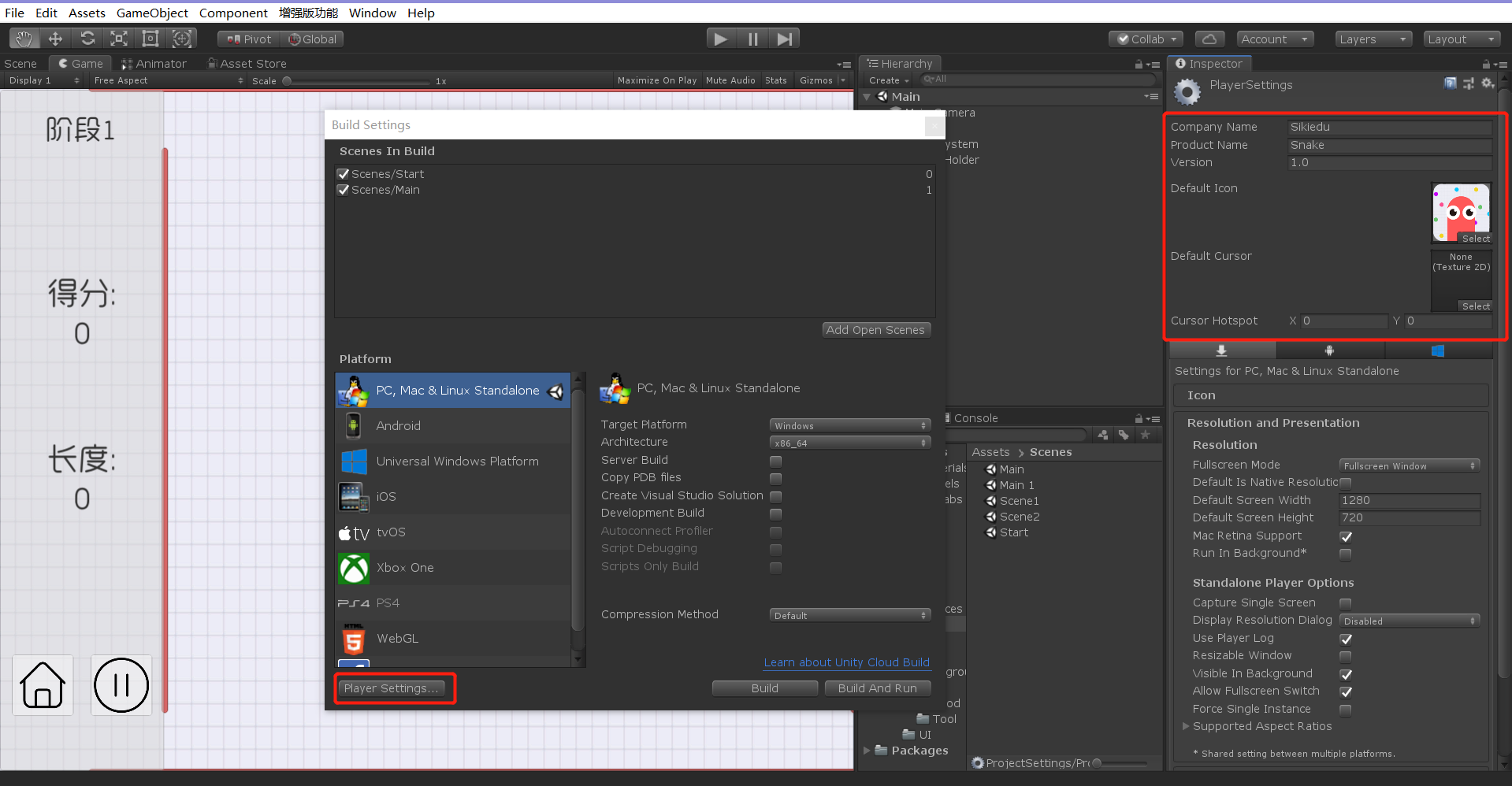Select the Rotate tool
The width and height of the screenshot is (1512, 786).
[87, 39]
